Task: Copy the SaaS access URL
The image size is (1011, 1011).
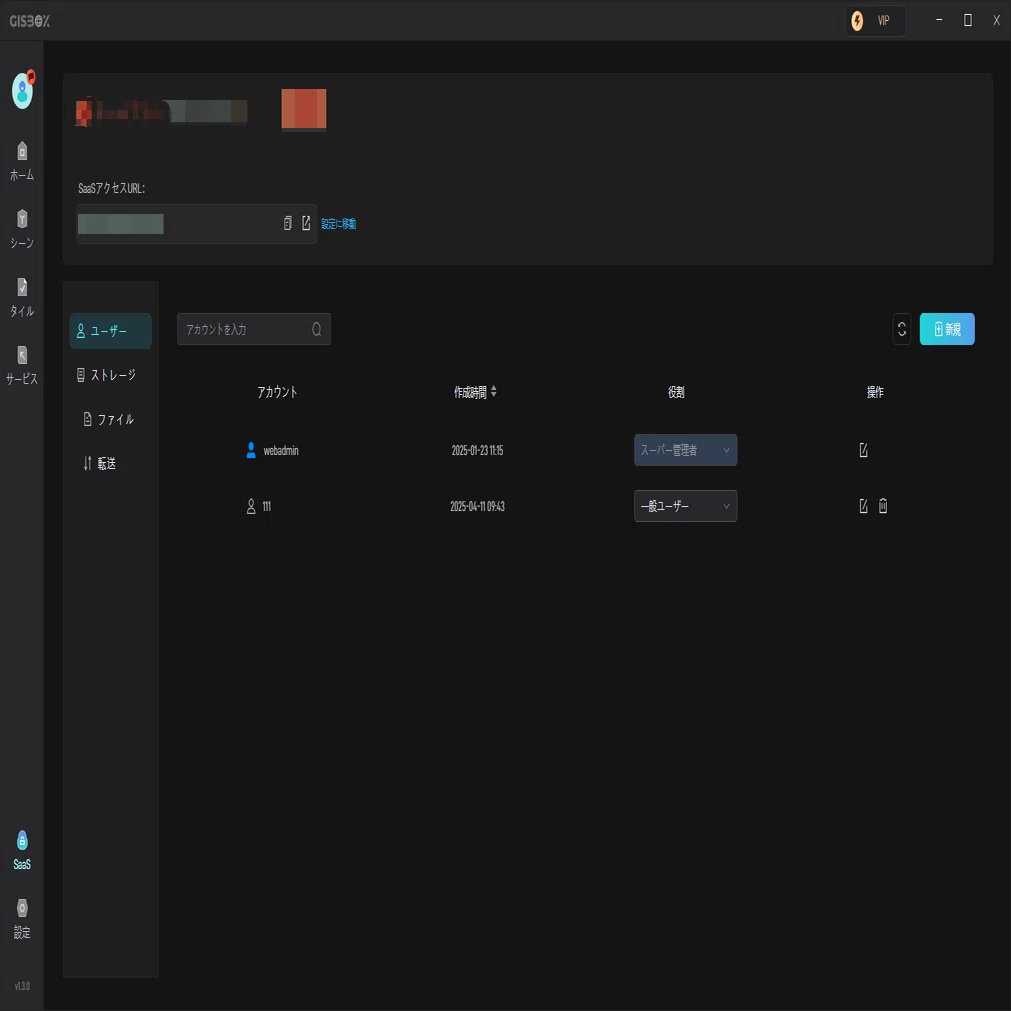Action: [288, 223]
